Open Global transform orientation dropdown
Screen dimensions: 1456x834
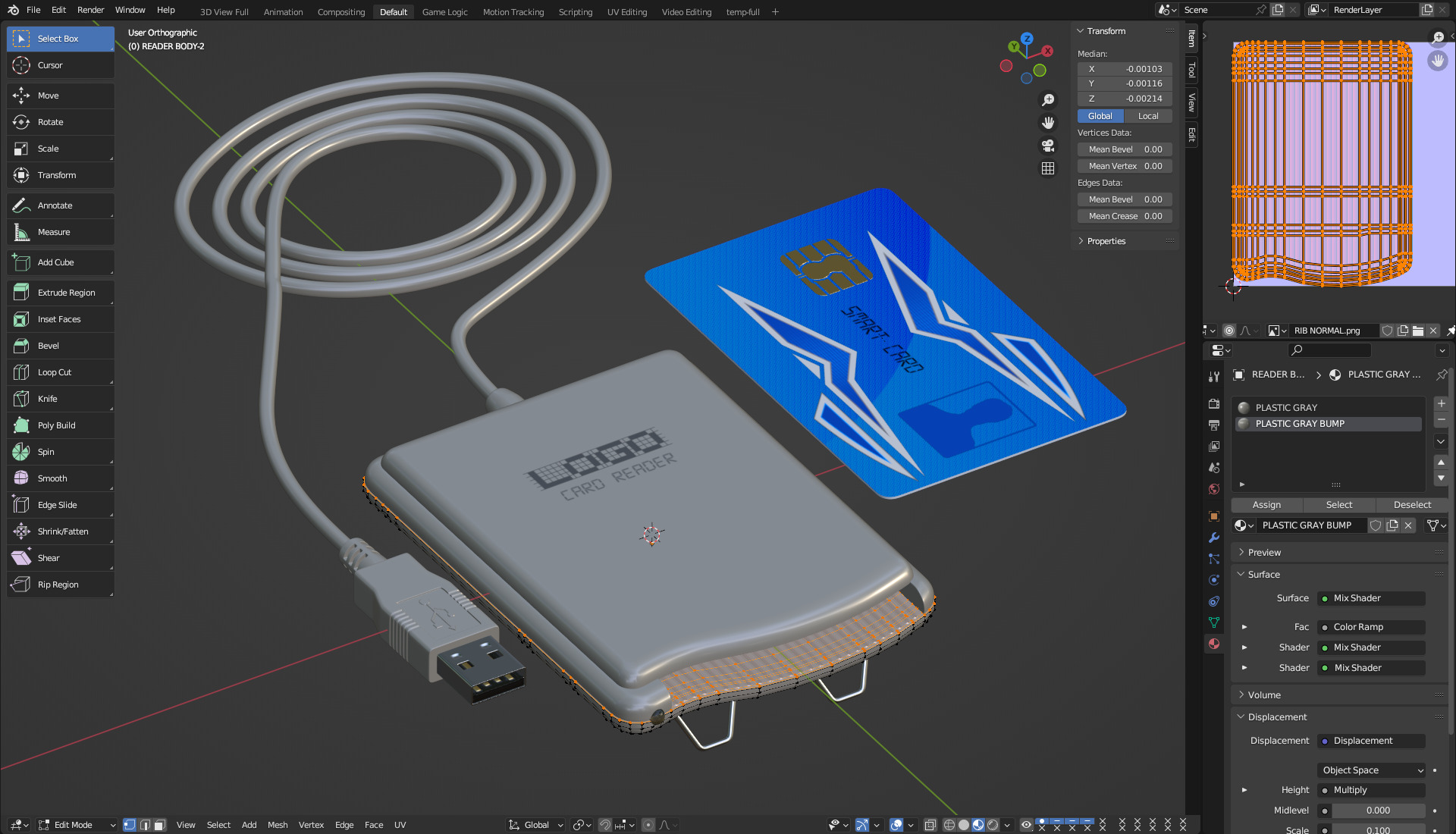pyautogui.click(x=537, y=825)
